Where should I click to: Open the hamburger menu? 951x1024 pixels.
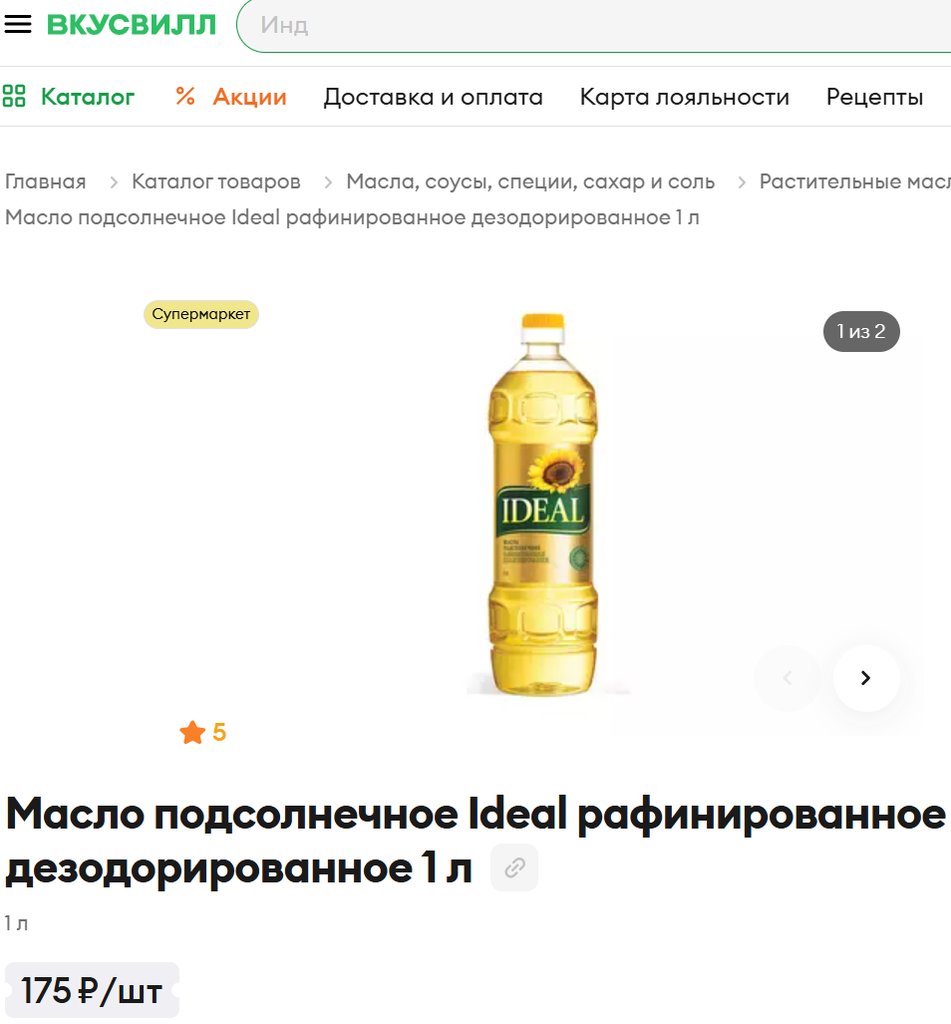(18, 25)
